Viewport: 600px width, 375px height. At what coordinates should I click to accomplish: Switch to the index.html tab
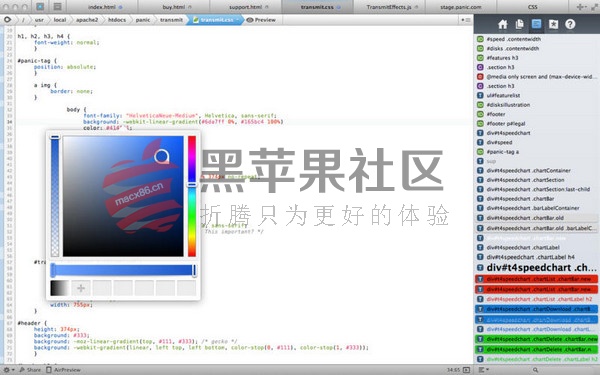pos(102,7)
